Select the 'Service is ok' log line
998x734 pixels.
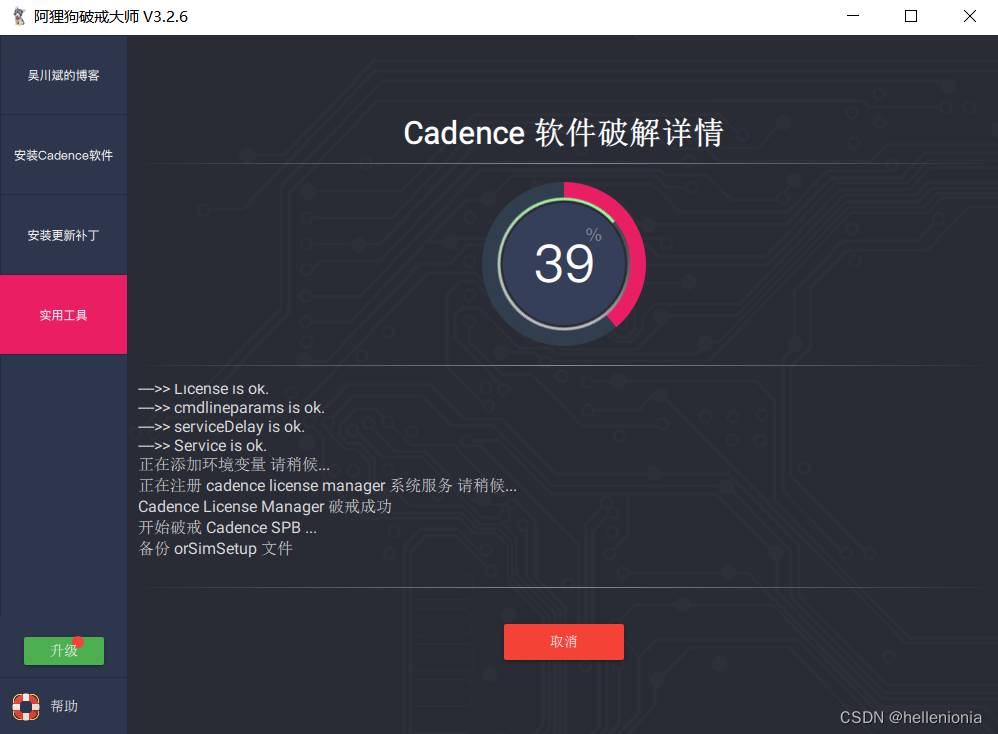click(202, 445)
